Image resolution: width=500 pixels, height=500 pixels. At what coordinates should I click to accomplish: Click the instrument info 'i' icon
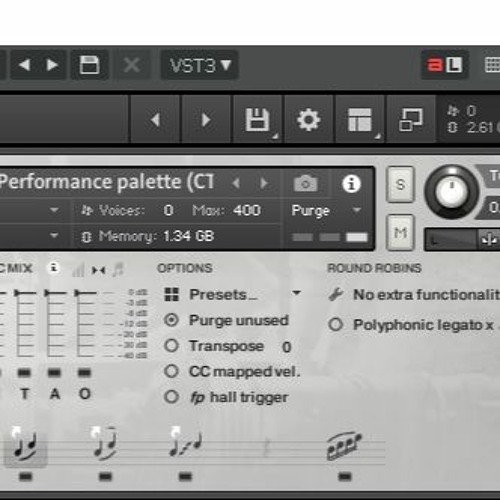351,183
